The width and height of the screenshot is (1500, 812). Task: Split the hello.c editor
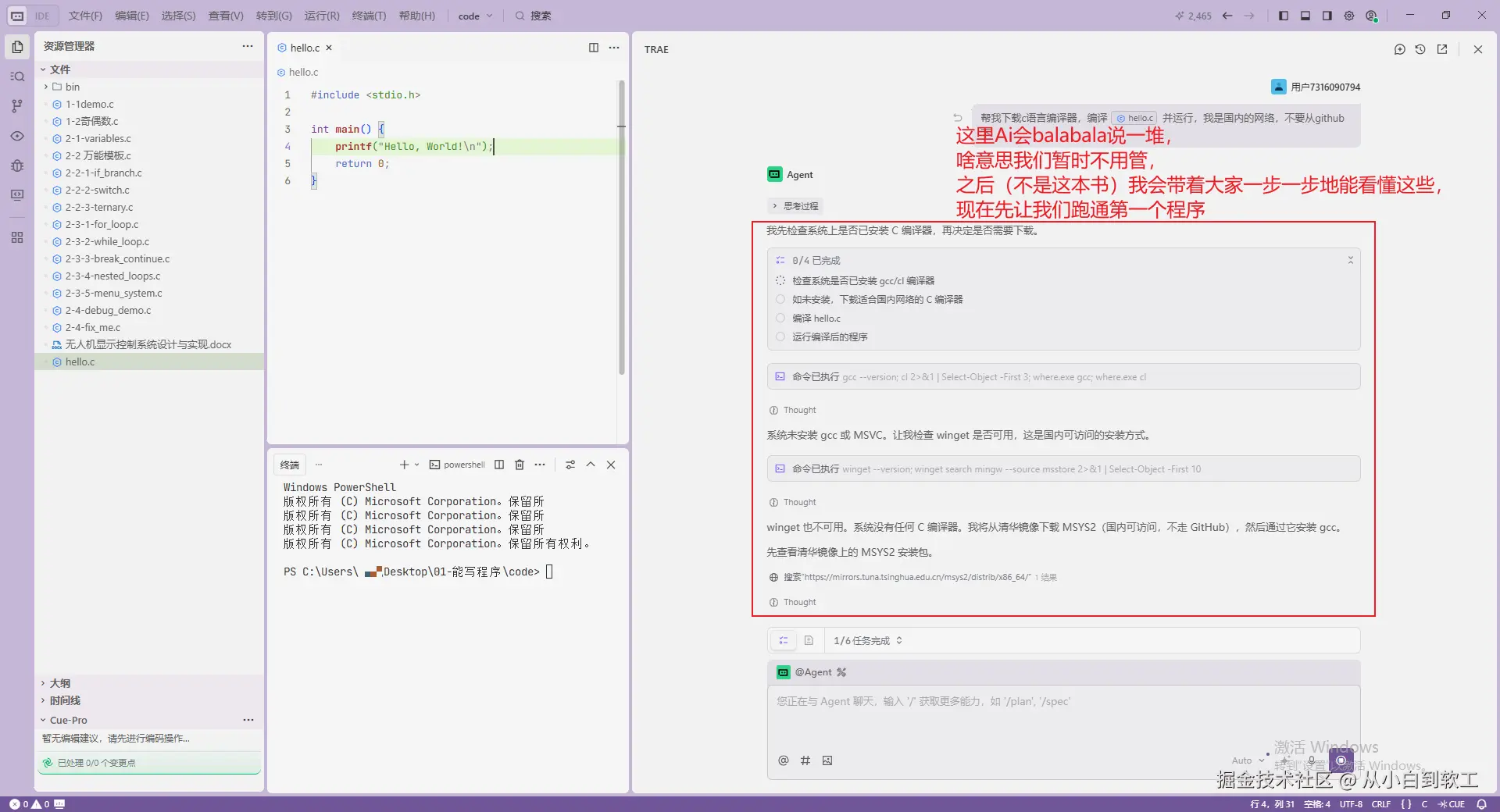coord(594,48)
